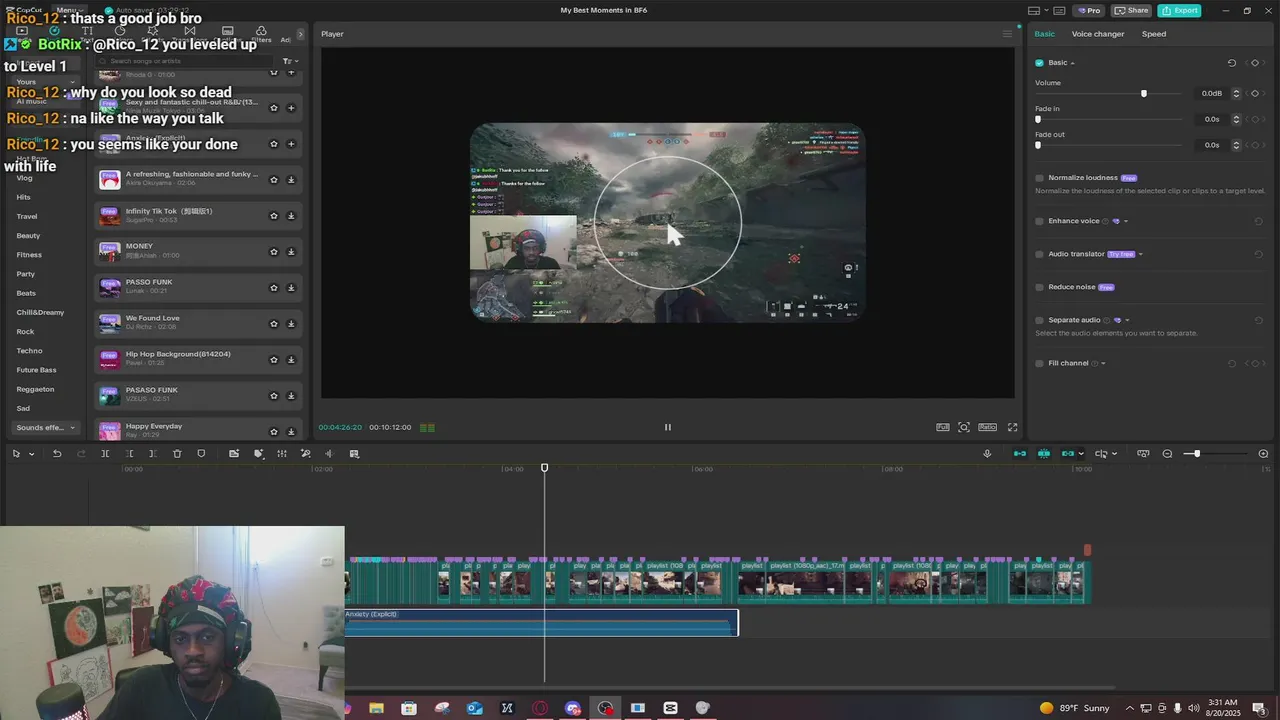Click the timeline playhead marker
The image size is (1280, 720).
pyautogui.click(x=545, y=468)
